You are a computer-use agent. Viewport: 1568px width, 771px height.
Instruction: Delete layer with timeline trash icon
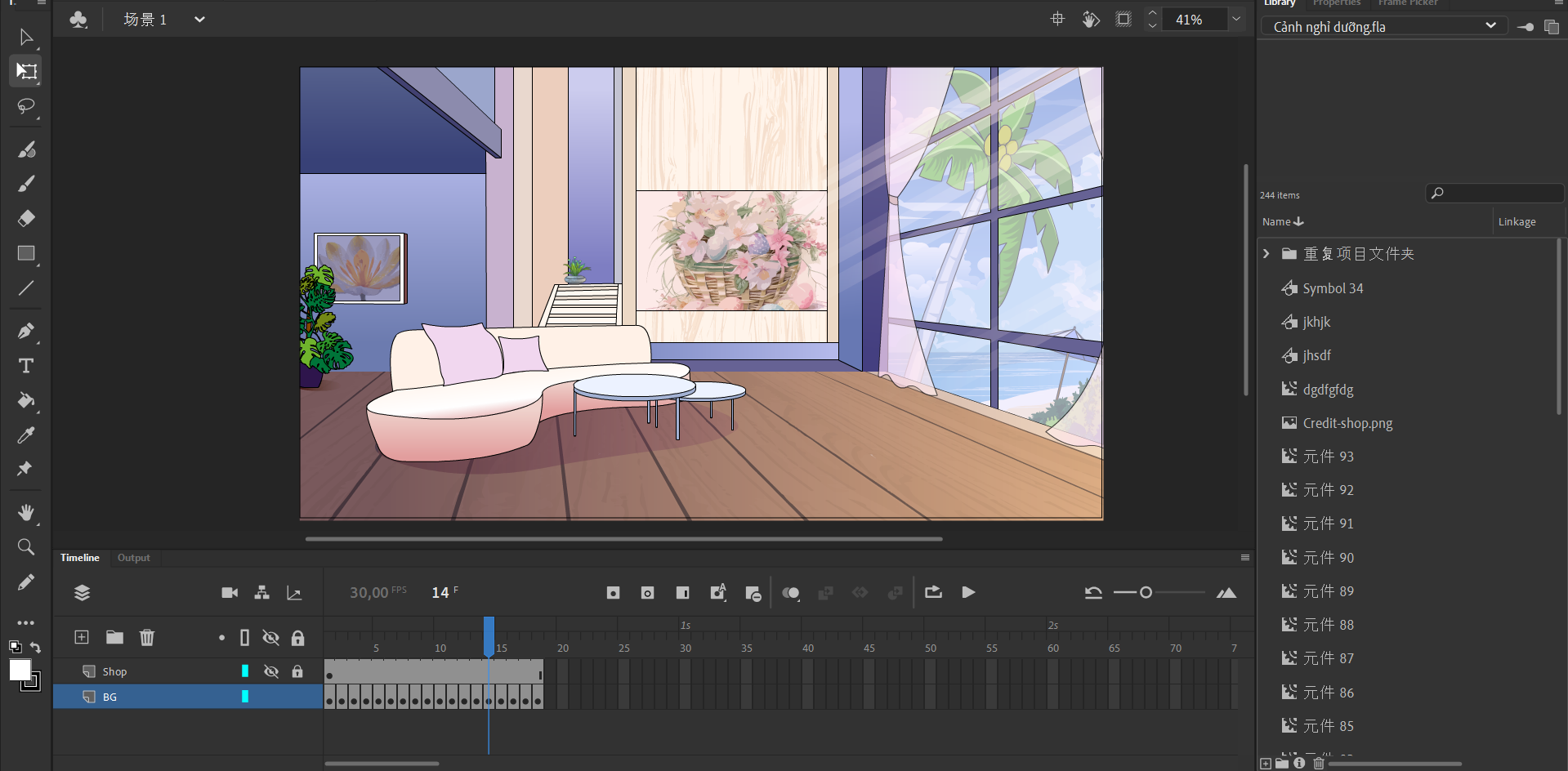click(147, 637)
